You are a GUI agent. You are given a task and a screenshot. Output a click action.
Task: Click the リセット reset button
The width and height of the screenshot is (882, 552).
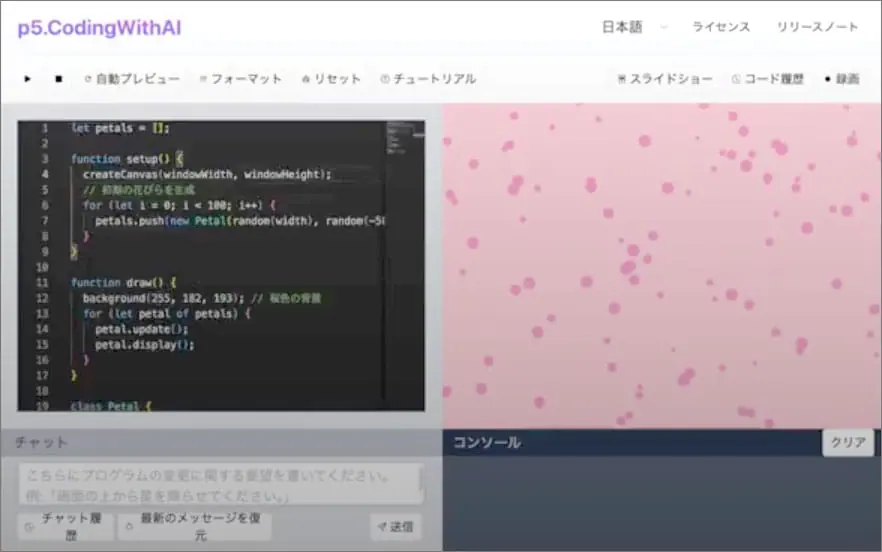coord(331,79)
